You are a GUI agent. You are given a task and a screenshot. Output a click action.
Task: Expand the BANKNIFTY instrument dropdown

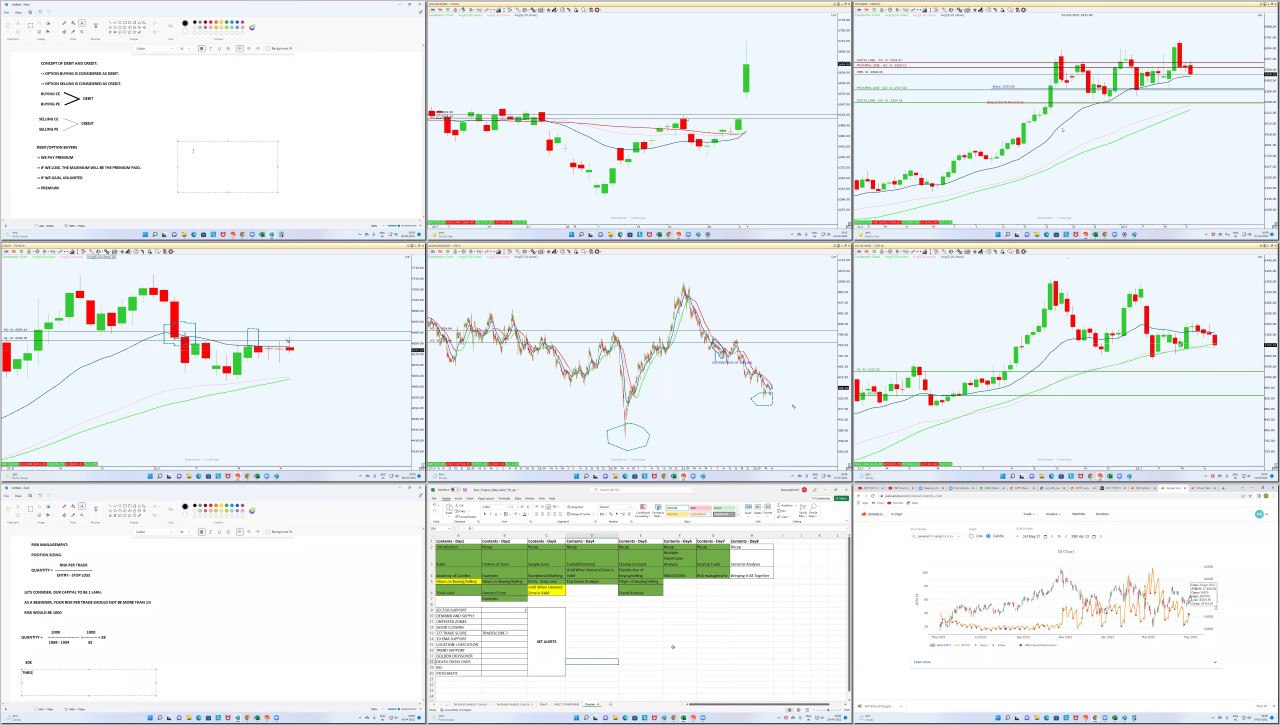tap(959, 536)
